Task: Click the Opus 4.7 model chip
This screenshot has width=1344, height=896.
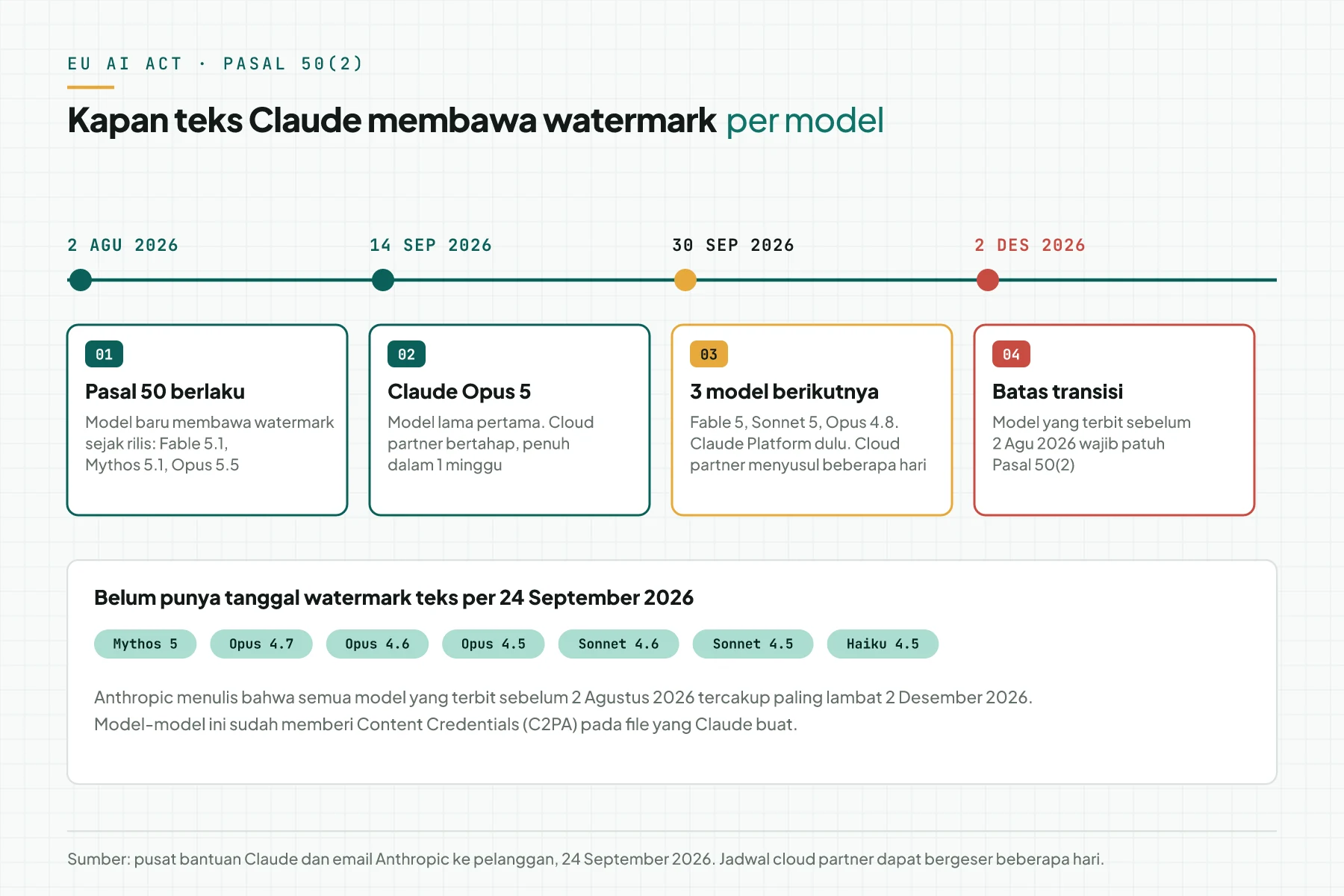Action: tap(261, 644)
